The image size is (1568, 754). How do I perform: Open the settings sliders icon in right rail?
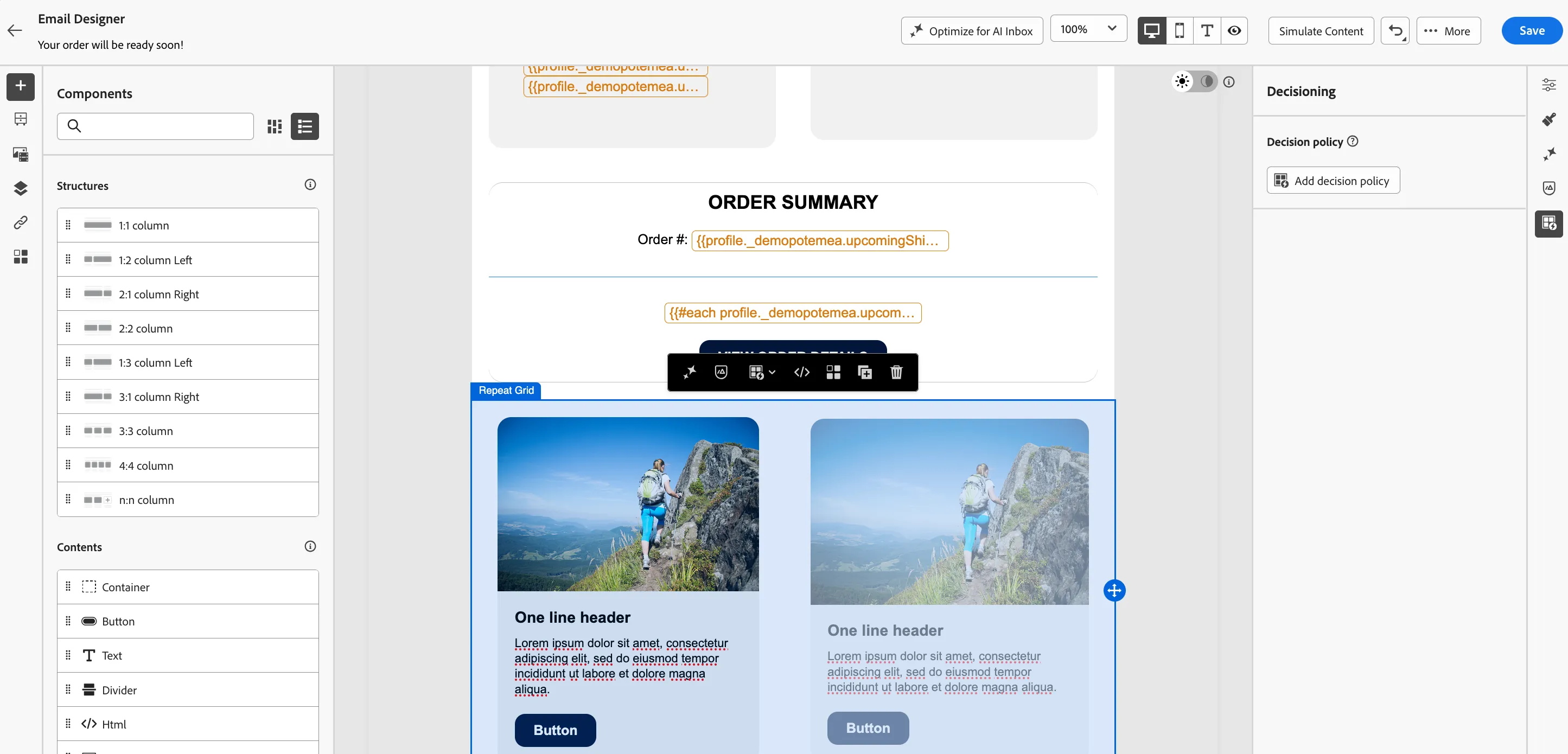1548,85
